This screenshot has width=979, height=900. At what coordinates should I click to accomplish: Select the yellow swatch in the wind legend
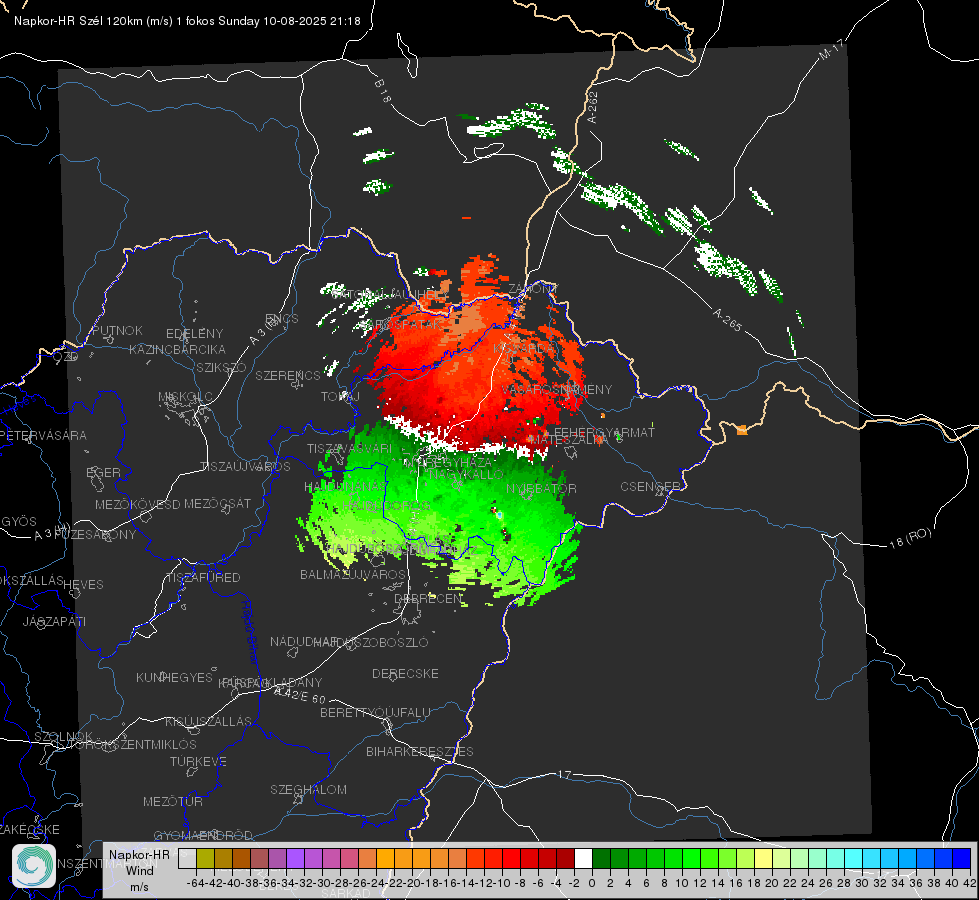(x=763, y=859)
